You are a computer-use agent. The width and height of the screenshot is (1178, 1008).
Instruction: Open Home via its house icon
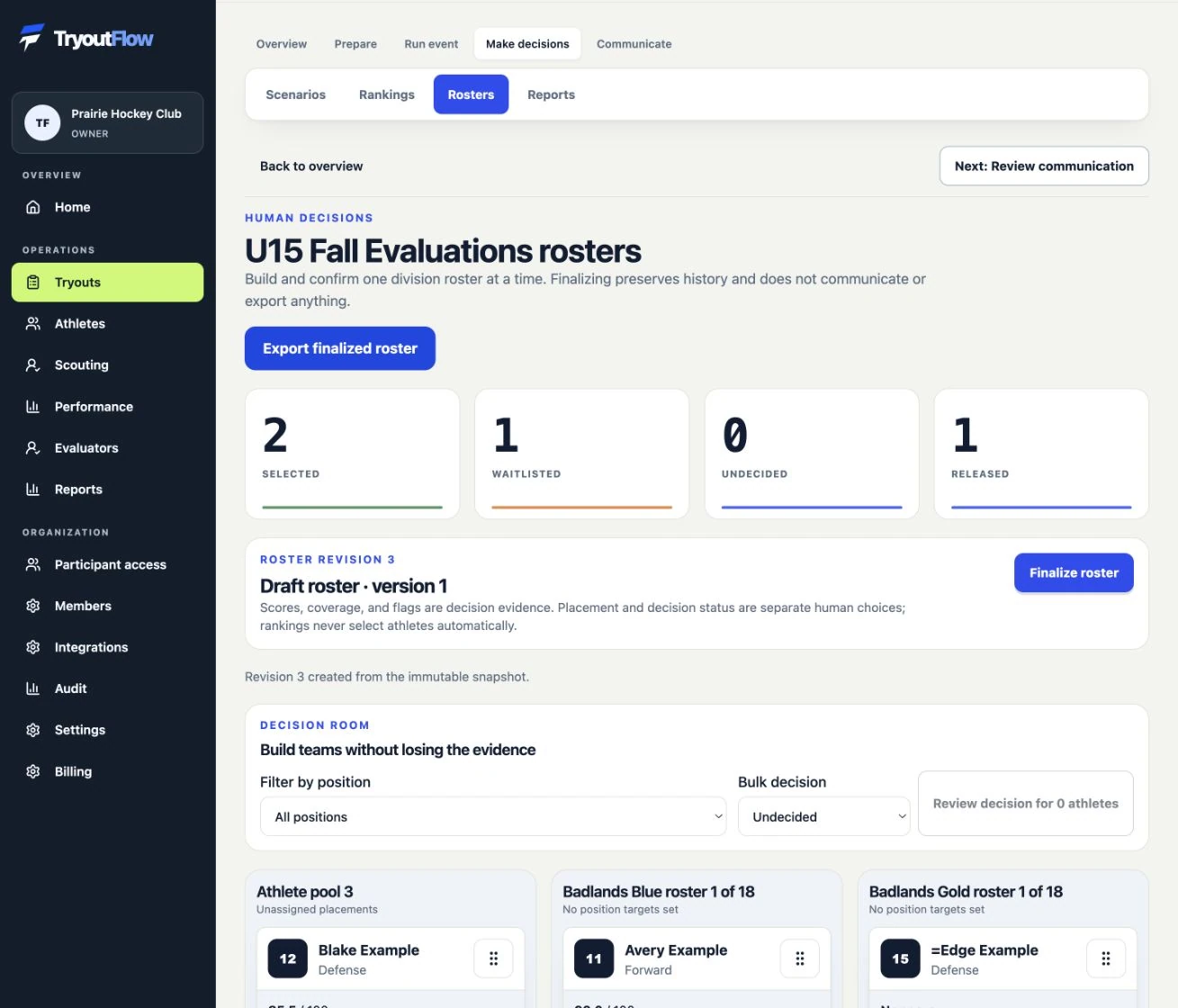[x=33, y=207]
